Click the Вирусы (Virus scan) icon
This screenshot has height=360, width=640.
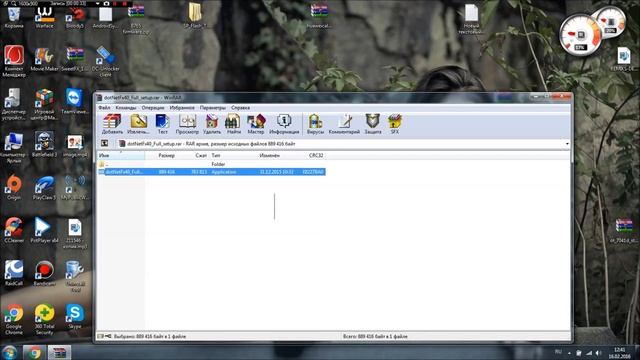tap(315, 124)
